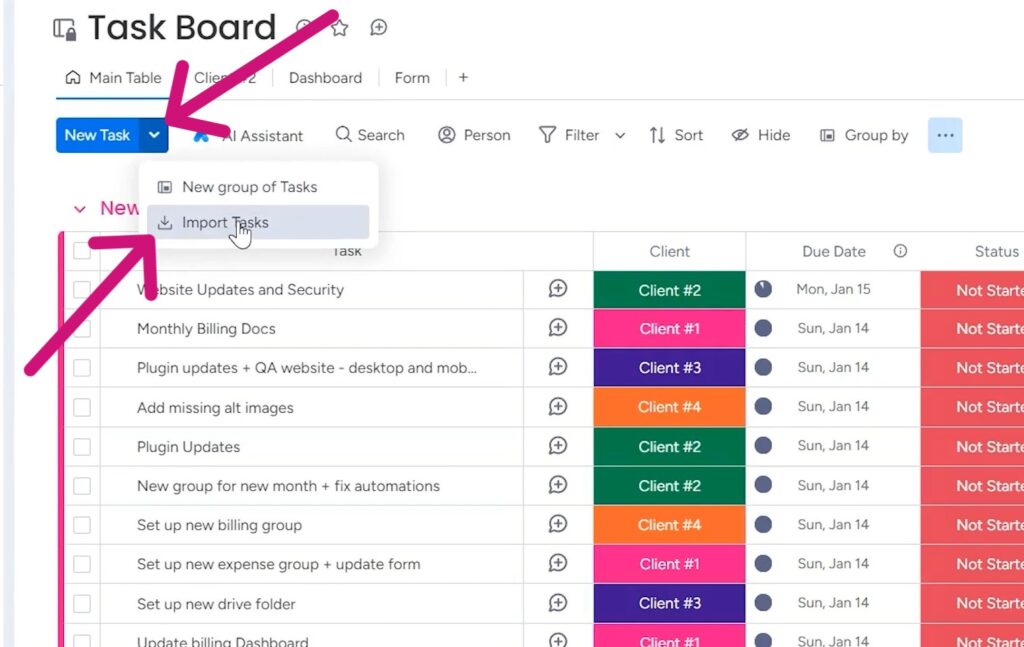Open the Due Date column info icon
Screen dimensions: 1024x647
(x=901, y=251)
